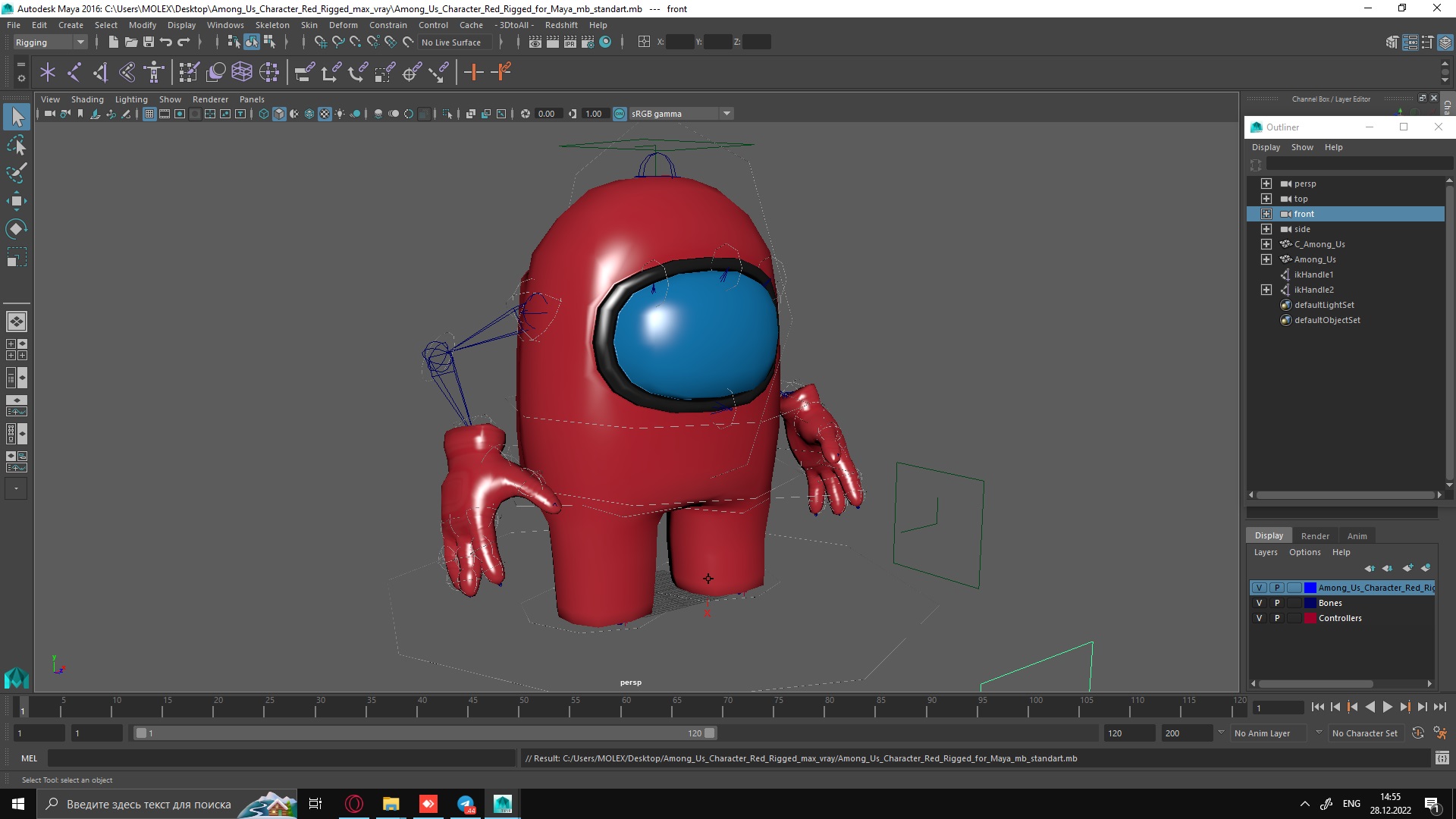Click the range slider bar handle at 120
This screenshot has height=819, width=1456.
click(709, 733)
